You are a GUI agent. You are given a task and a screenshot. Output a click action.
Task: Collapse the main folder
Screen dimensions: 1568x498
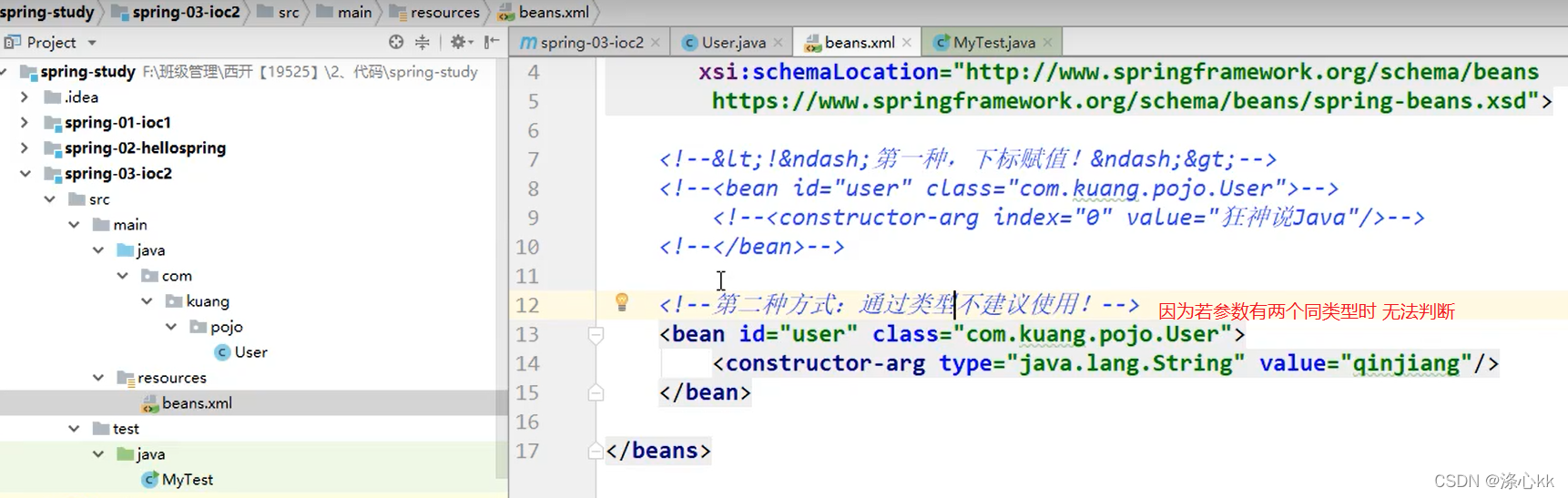click(74, 224)
